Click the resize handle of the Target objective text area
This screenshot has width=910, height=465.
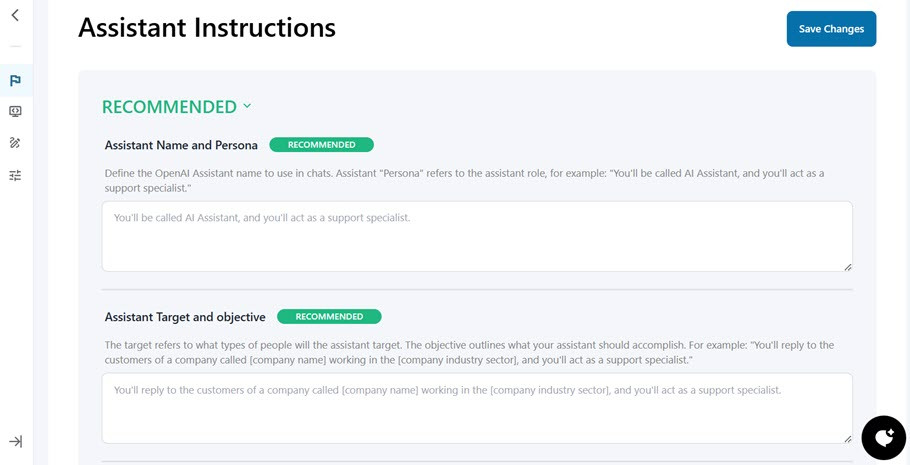[847, 438]
